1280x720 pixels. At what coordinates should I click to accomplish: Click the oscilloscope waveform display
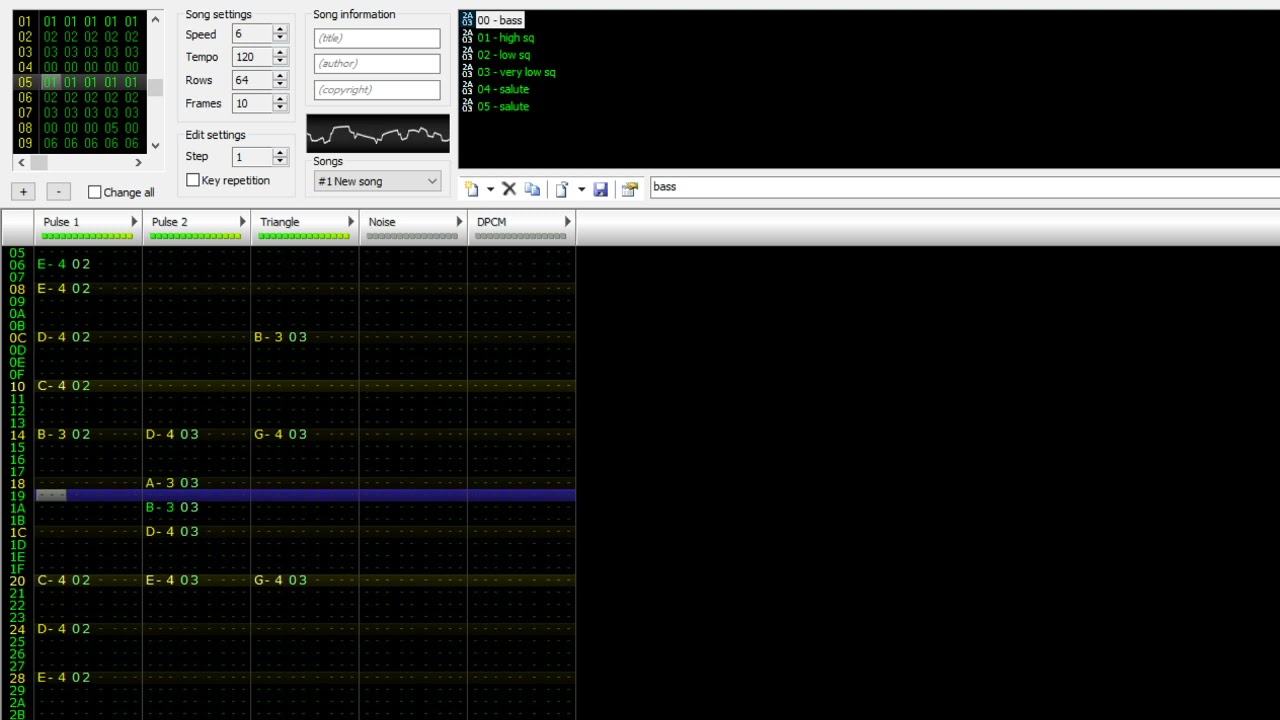[378, 133]
